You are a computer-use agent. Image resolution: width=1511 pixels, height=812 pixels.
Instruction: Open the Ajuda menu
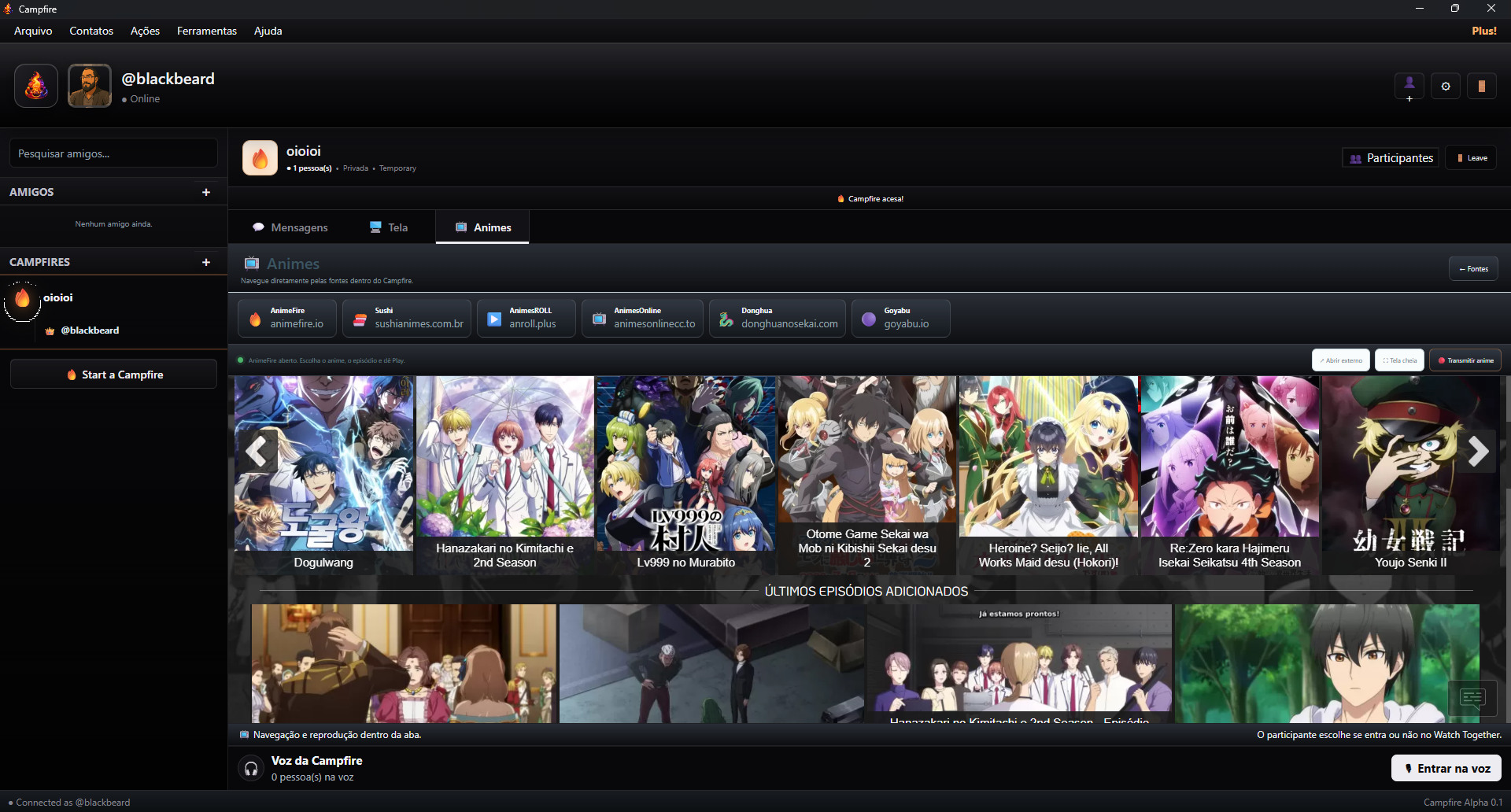pyautogui.click(x=268, y=31)
